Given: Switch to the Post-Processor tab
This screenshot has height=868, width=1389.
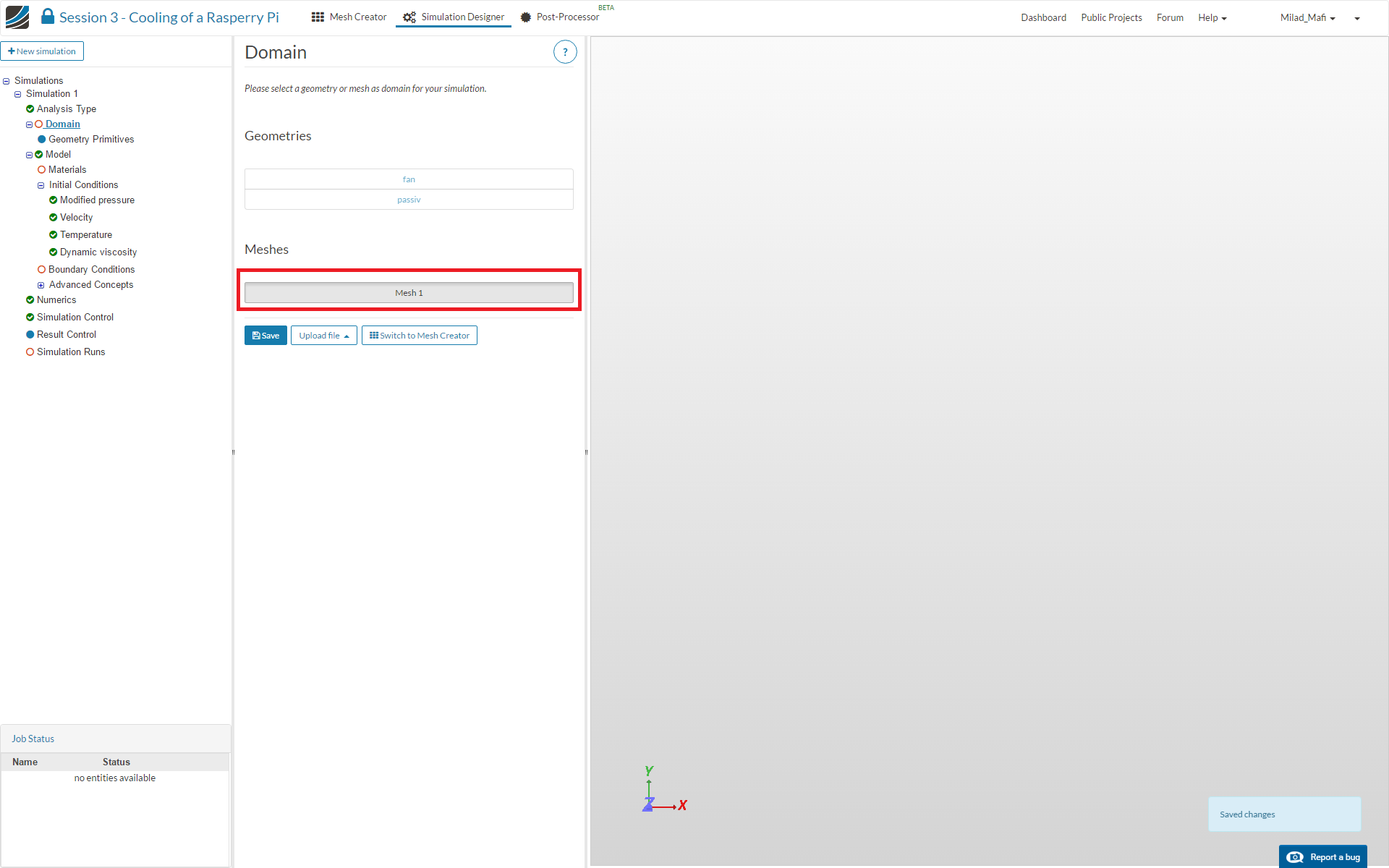Looking at the screenshot, I should [x=567, y=17].
